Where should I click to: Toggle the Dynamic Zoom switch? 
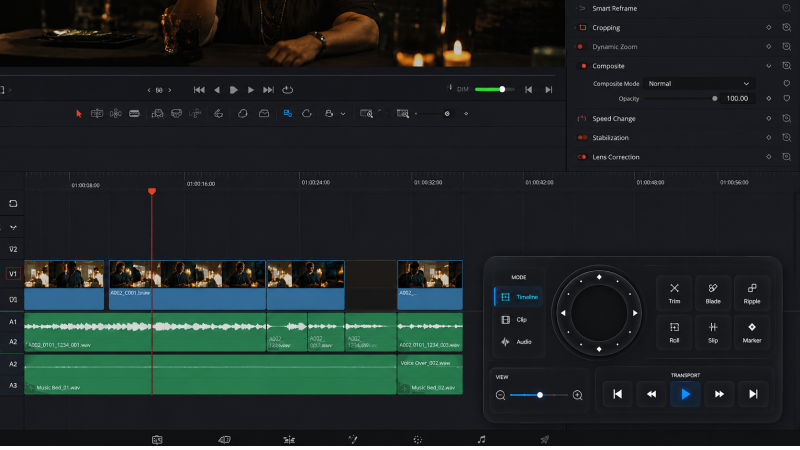tap(581, 46)
